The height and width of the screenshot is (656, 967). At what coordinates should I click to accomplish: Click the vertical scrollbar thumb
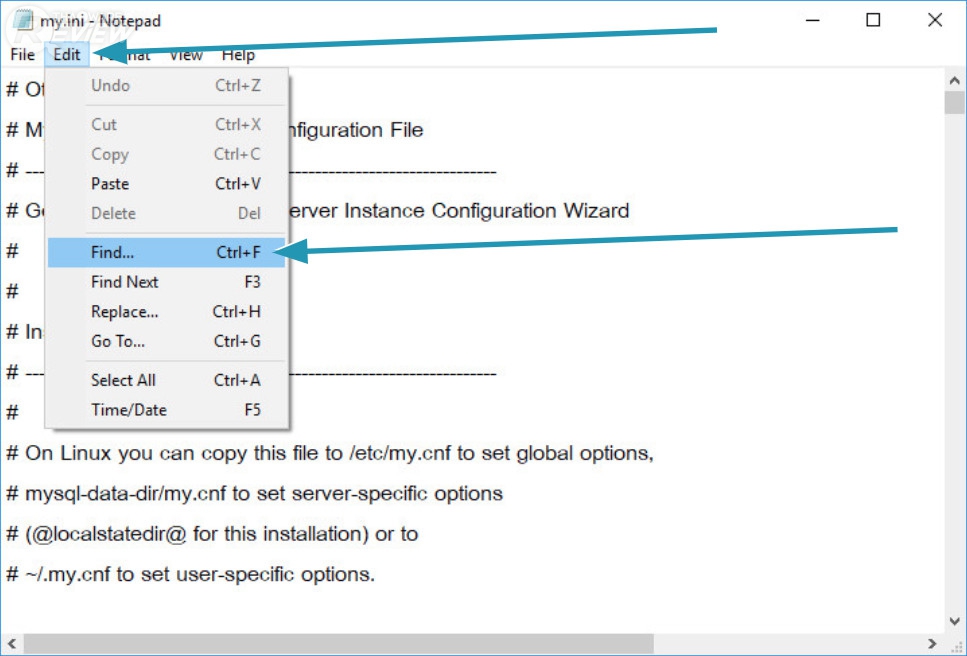click(954, 104)
